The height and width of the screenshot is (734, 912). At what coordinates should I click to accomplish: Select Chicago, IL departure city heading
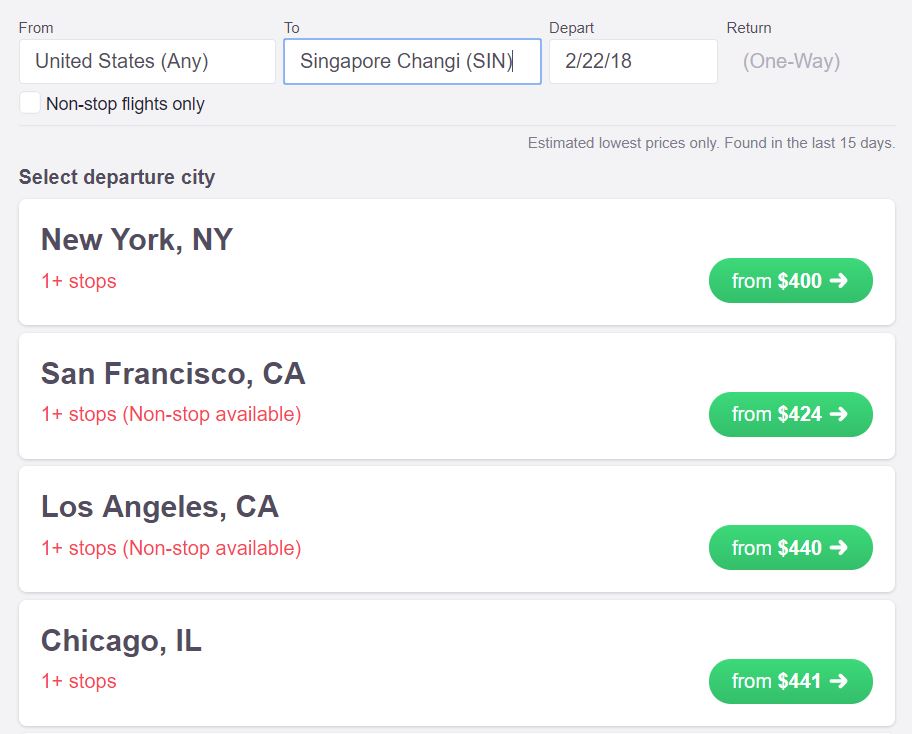121,641
